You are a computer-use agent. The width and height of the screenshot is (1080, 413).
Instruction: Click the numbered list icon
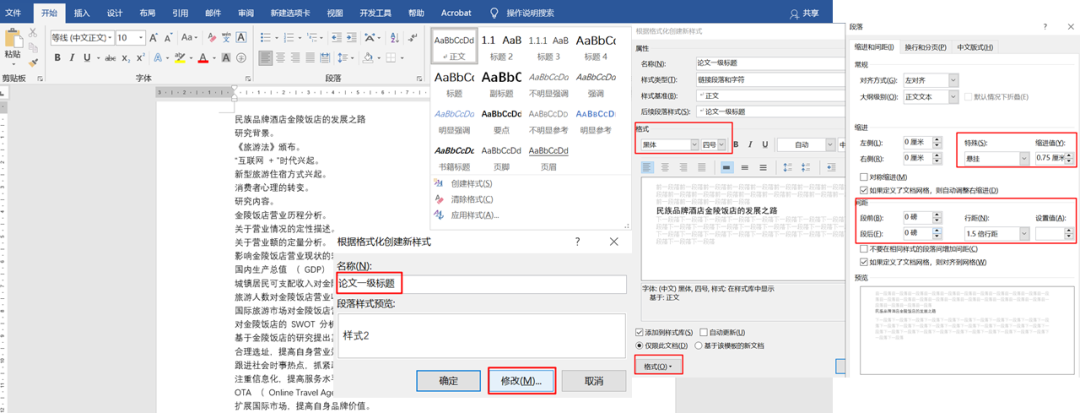tap(289, 38)
